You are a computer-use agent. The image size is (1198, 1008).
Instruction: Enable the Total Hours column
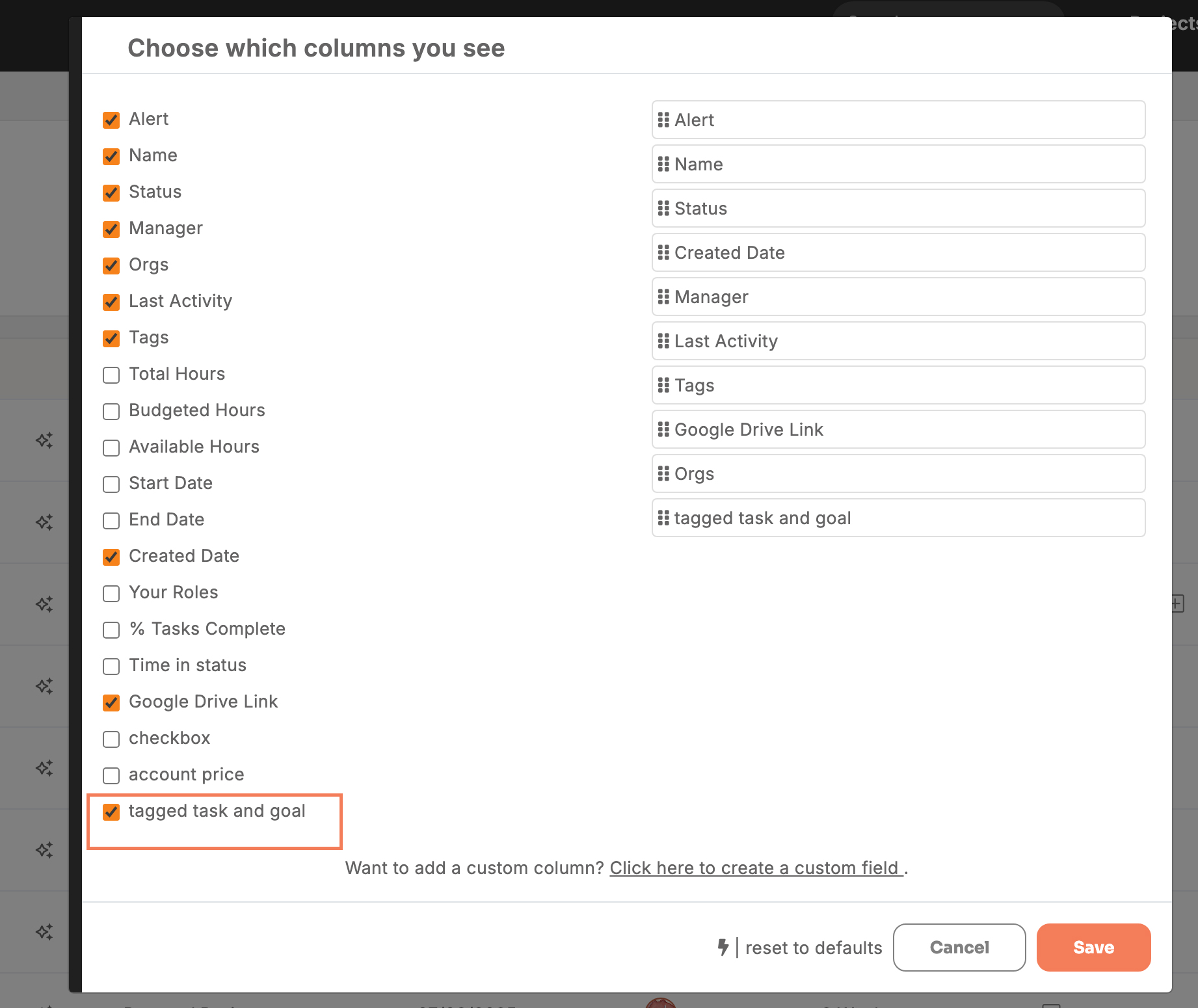point(111,375)
